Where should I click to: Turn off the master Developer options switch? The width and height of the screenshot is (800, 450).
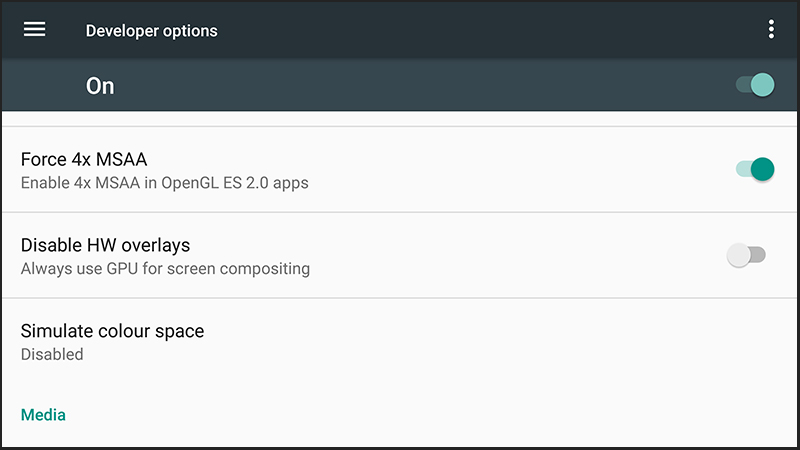755,85
